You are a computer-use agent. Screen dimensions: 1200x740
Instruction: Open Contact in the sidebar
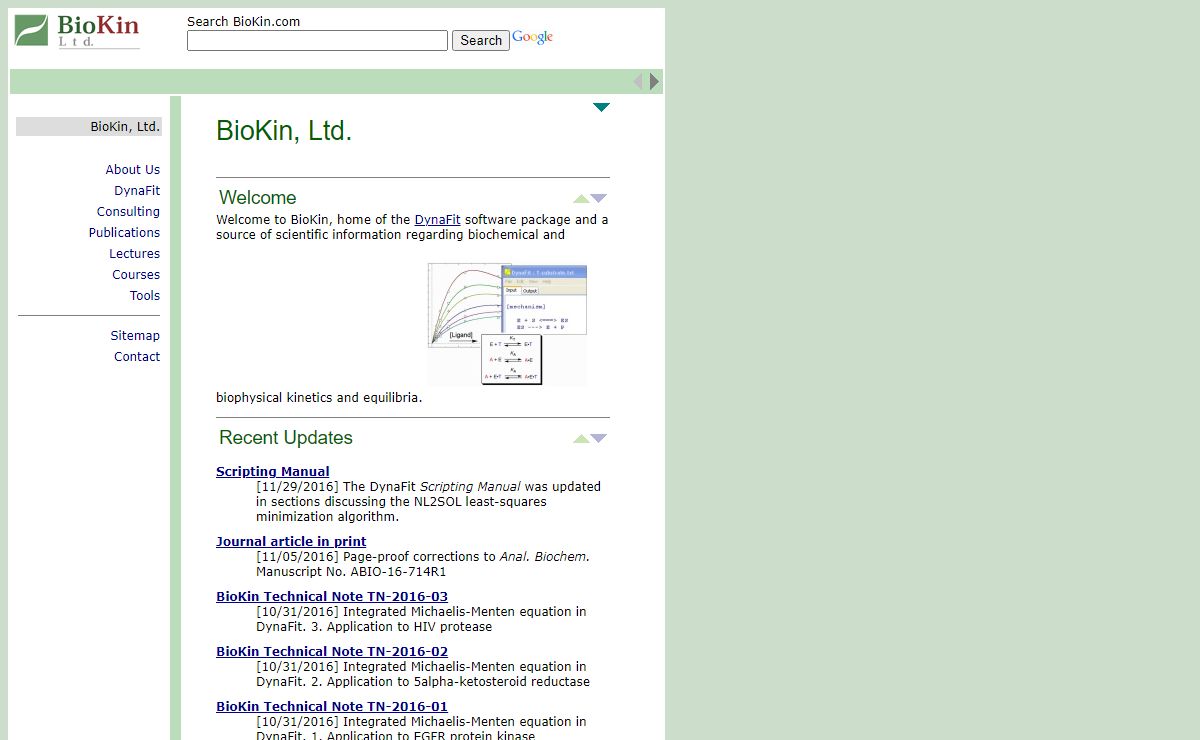(x=137, y=357)
